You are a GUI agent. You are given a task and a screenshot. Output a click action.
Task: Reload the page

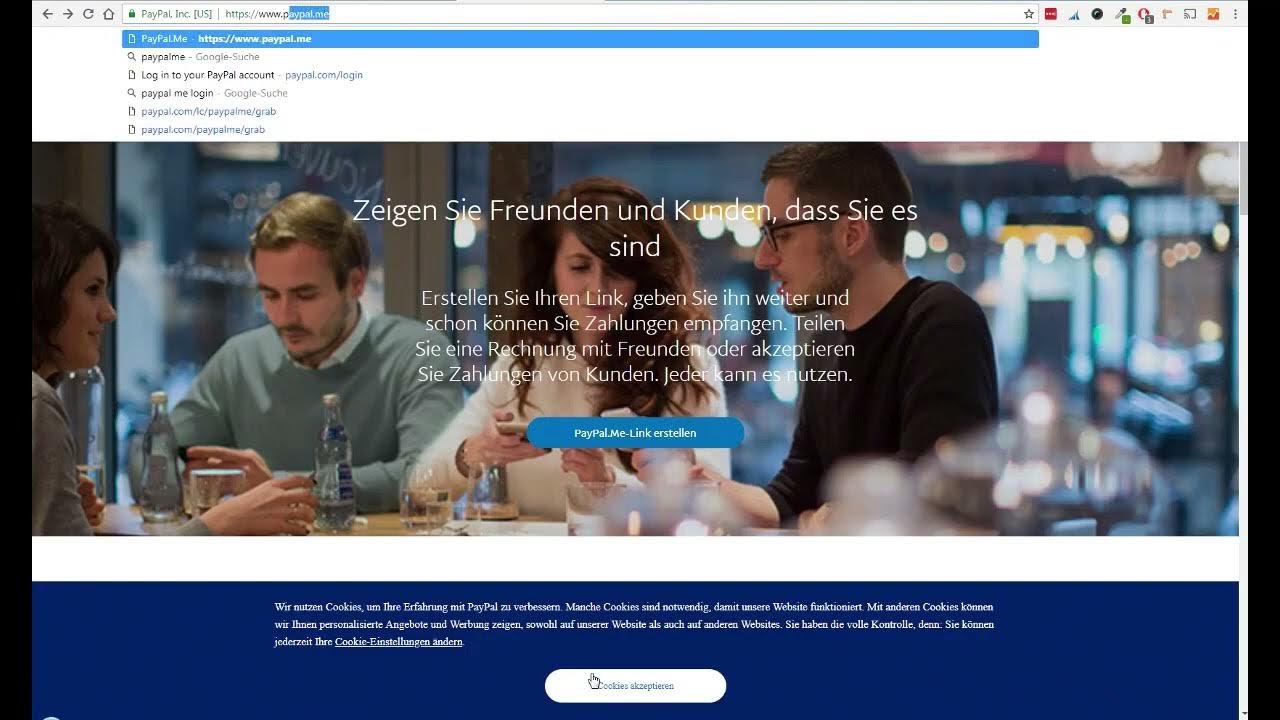point(88,14)
